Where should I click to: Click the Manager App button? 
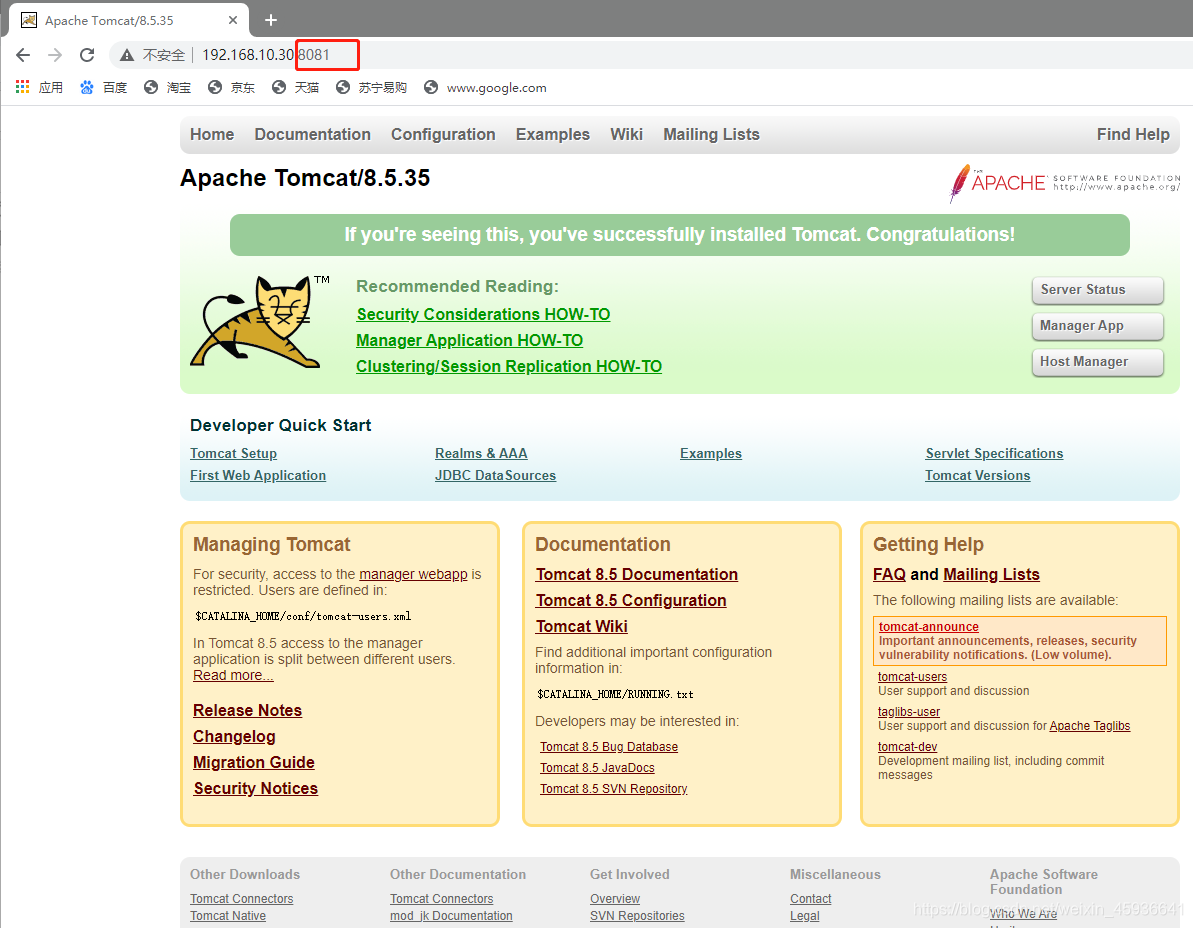tap(1097, 326)
